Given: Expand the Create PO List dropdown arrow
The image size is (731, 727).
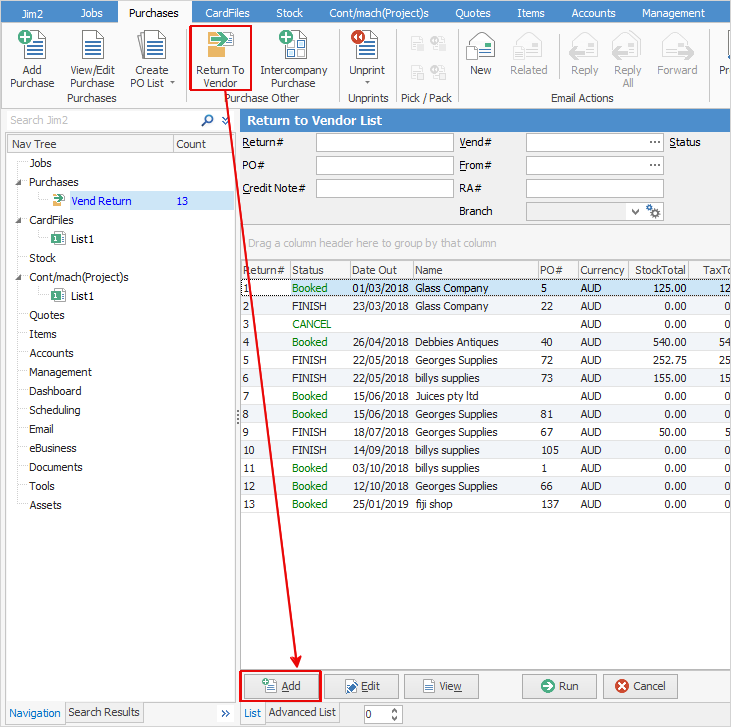Looking at the screenshot, I should pos(172,83).
